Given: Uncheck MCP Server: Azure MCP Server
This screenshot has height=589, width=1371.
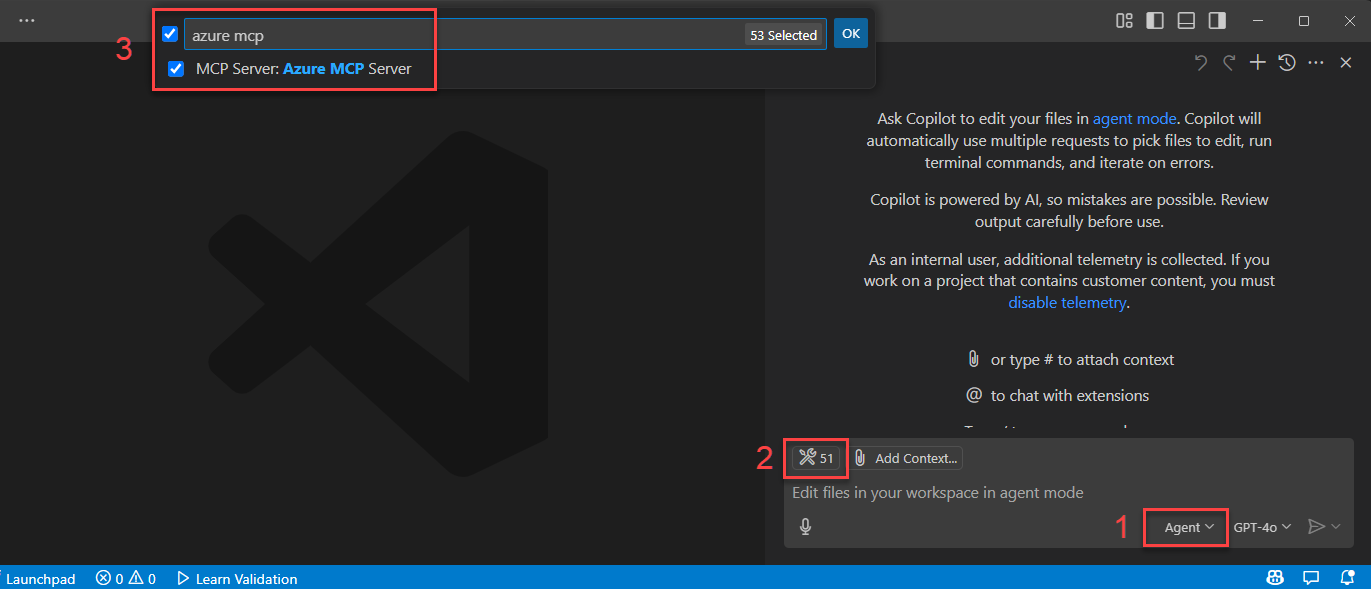Looking at the screenshot, I should pos(177,69).
